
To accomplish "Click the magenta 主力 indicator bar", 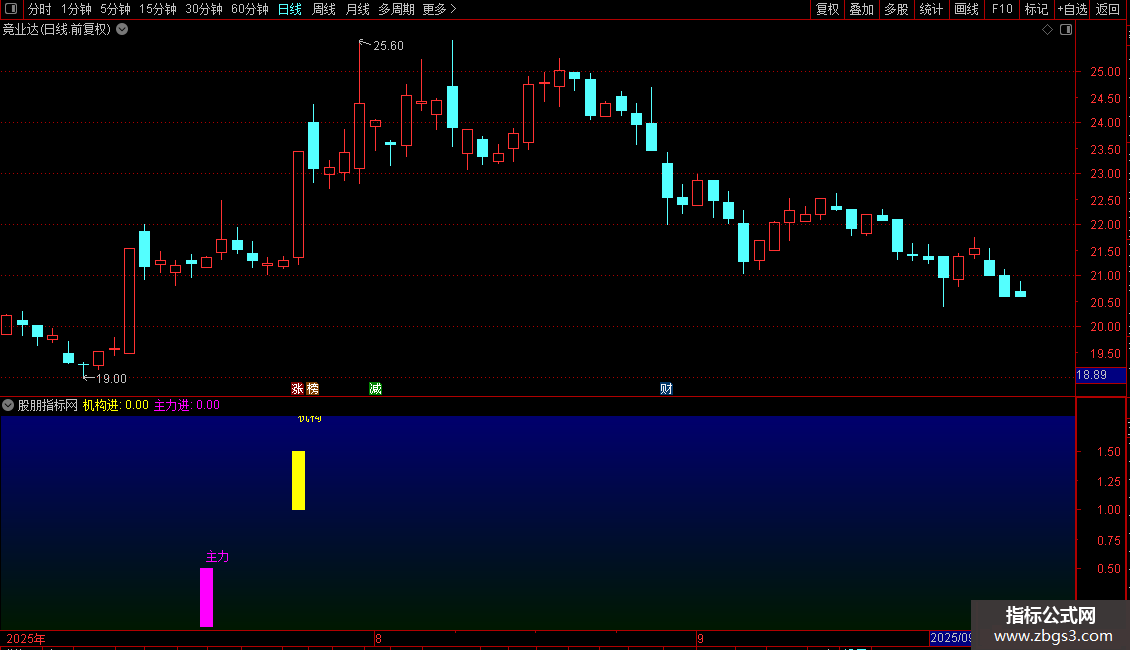I will [x=206, y=597].
